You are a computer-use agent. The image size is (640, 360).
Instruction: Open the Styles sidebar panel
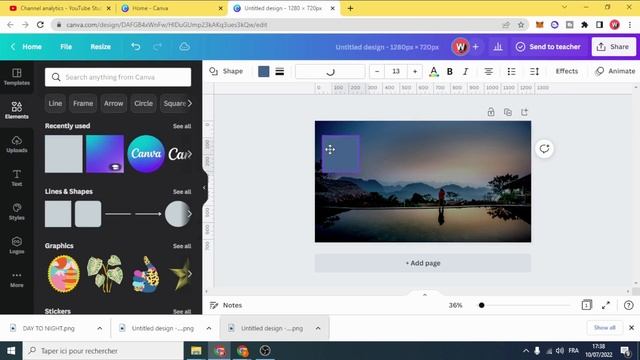pyautogui.click(x=17, y=211)
